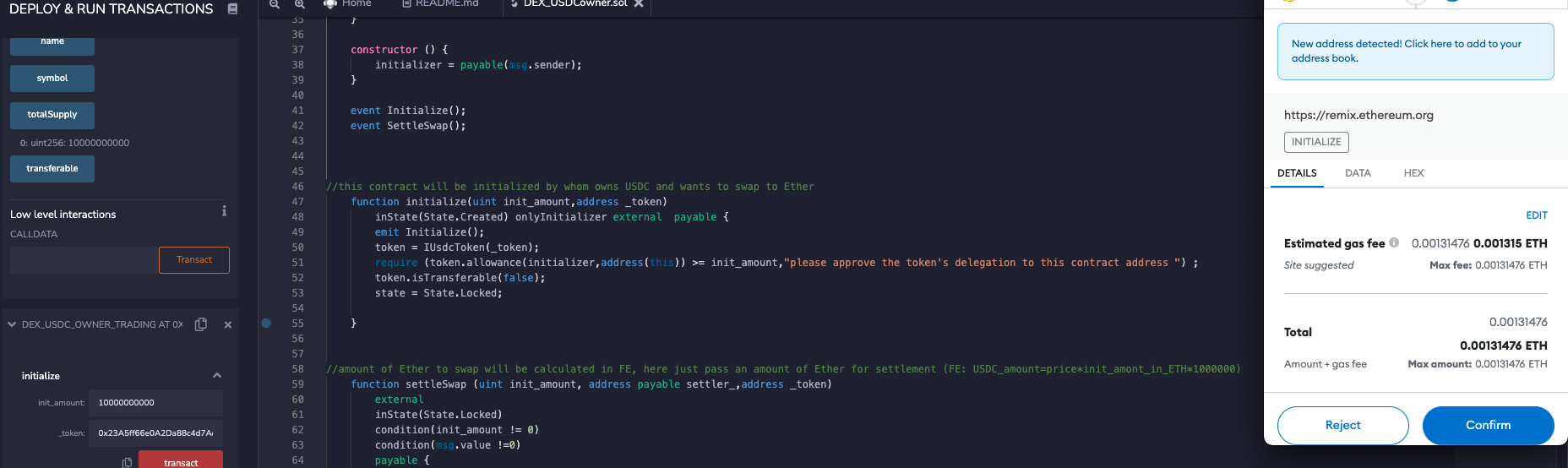Click line number 47 in the gutter
The width and height of the screenshot is (1568, 468).
coord(297,202)
